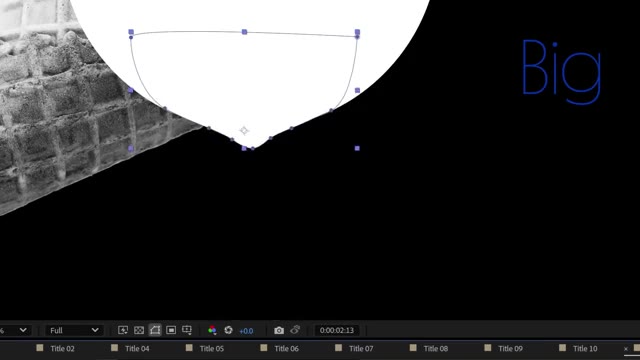Toggle mask and shape path visibility
This screenshot has width=640, height=360.
(x=155, y=330)
